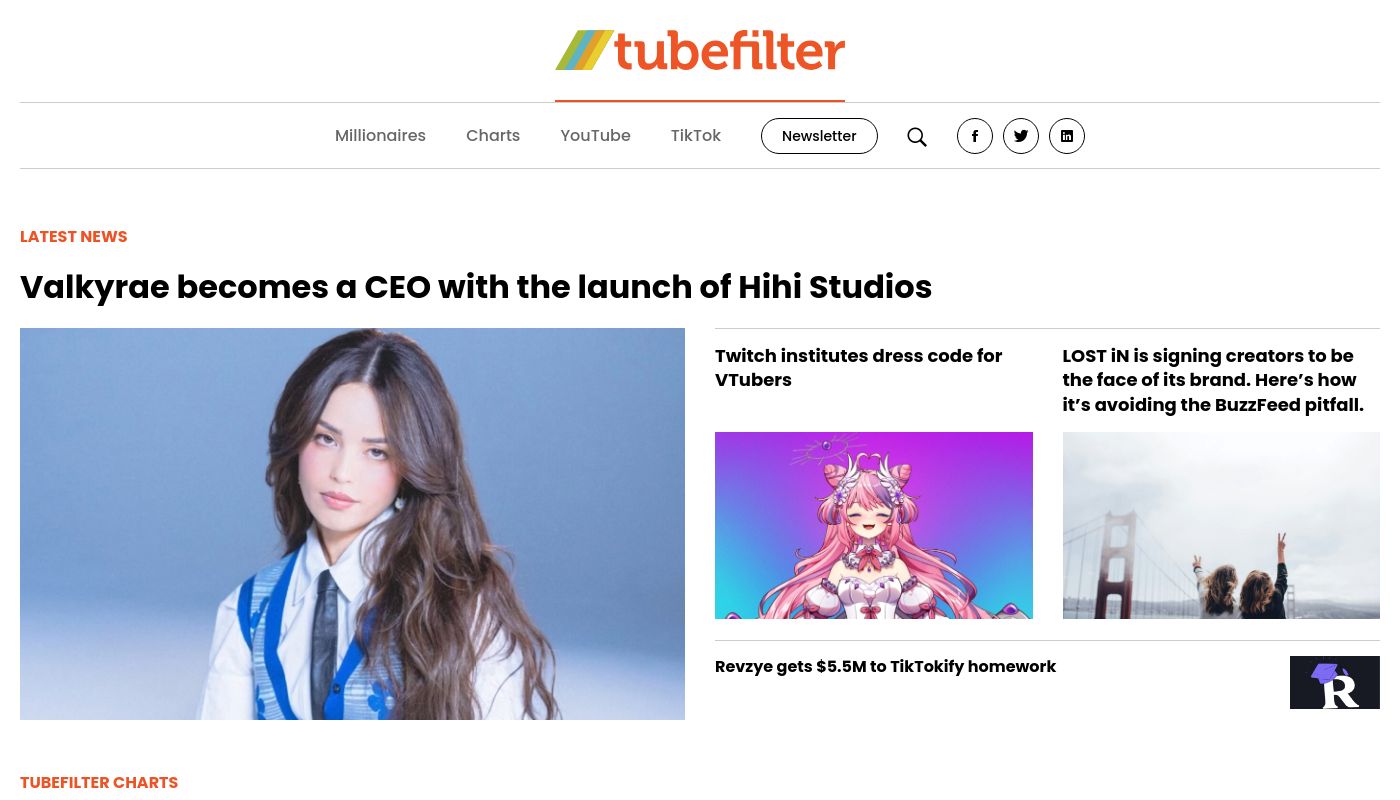Click the LATEST NEWS section heading
Image resolution: width=1400 pixels, height=800 pixels.
(x=74, y=237)
